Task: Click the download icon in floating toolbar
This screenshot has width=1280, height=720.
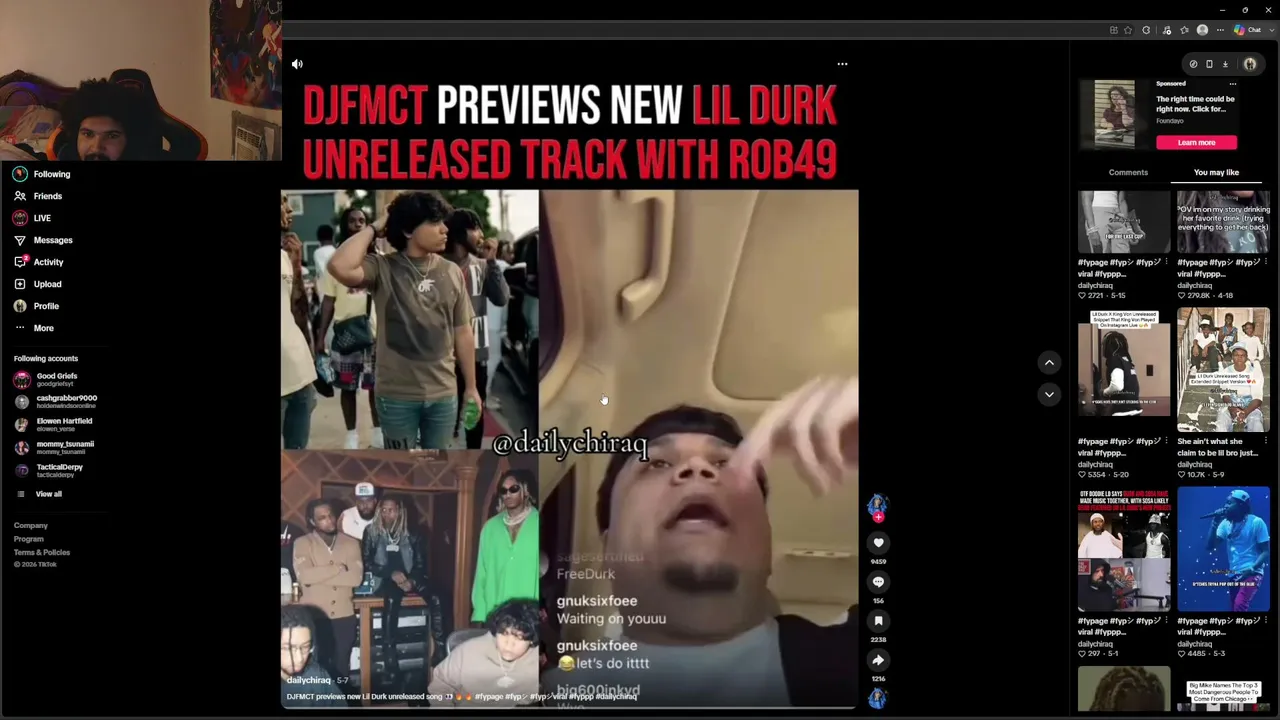Action: pyautogui.click(x=1225, y=64)
